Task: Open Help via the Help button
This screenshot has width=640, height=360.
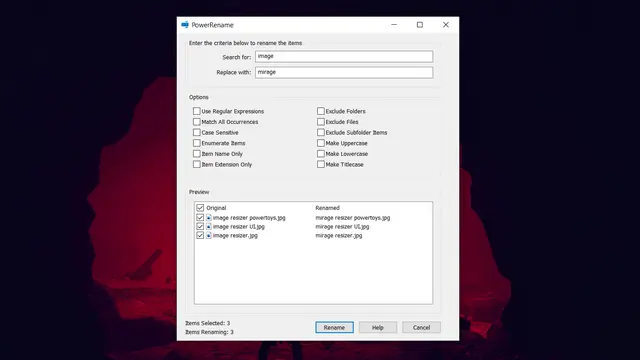Action: tap(378, 327)
